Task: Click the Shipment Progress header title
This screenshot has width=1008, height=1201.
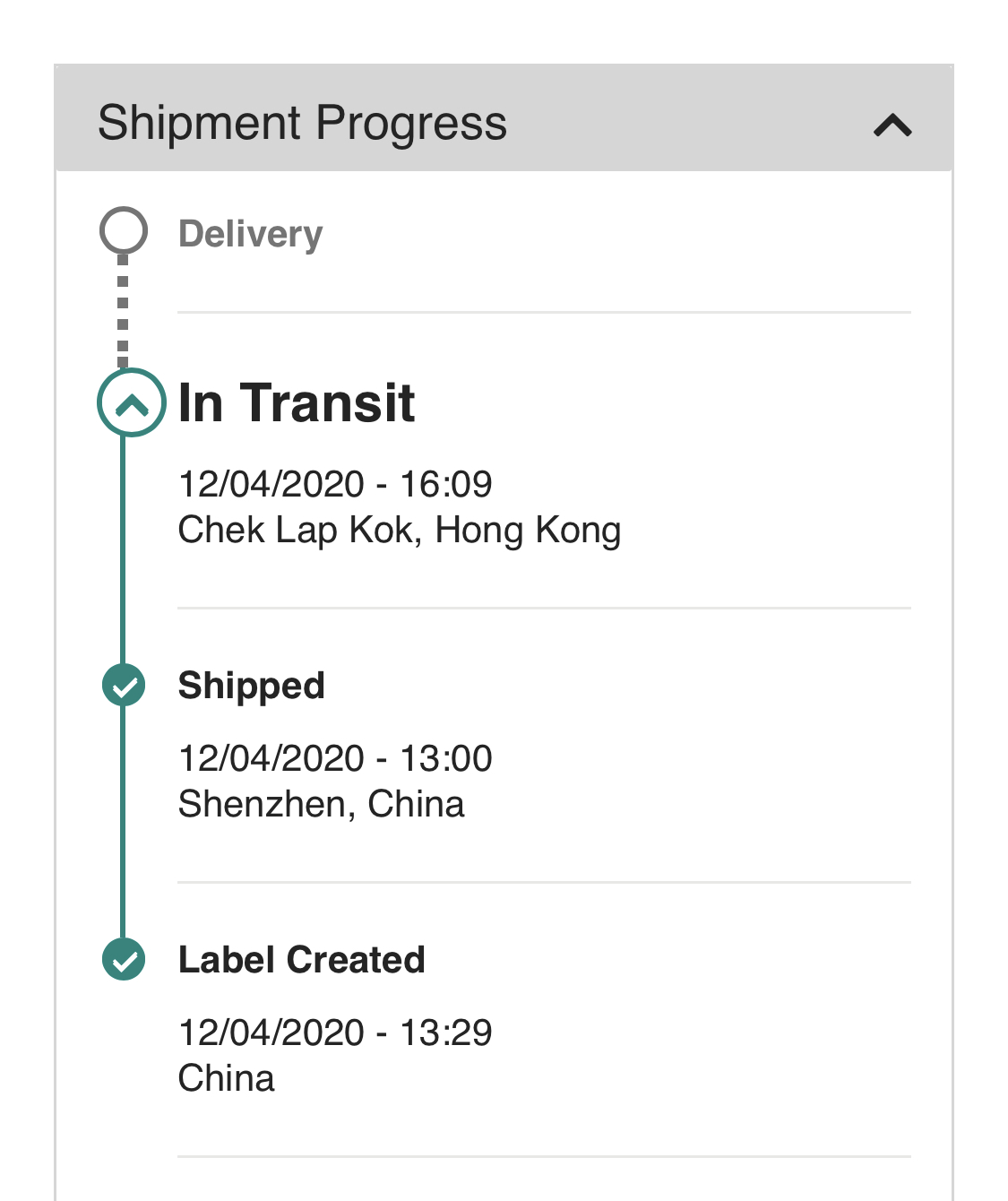Action: click(x=302, y=123)
